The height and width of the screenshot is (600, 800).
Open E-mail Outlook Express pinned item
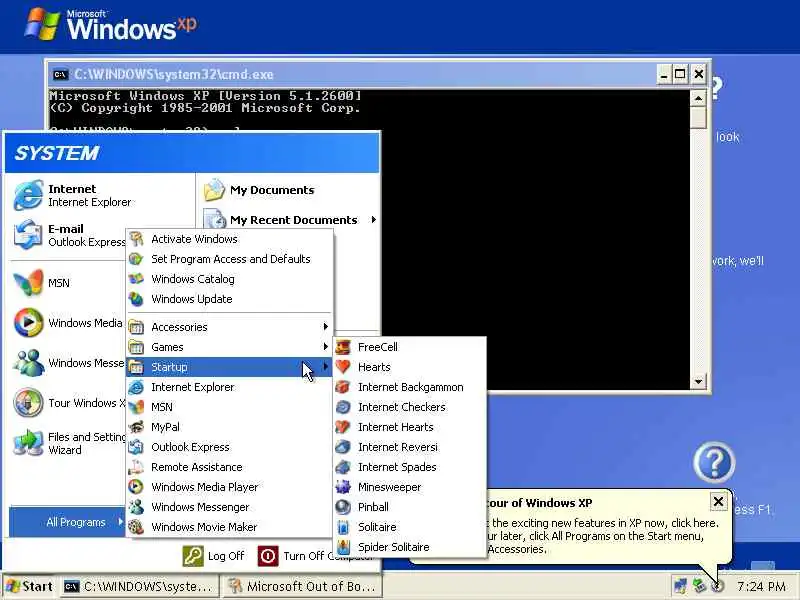[69, 235]
